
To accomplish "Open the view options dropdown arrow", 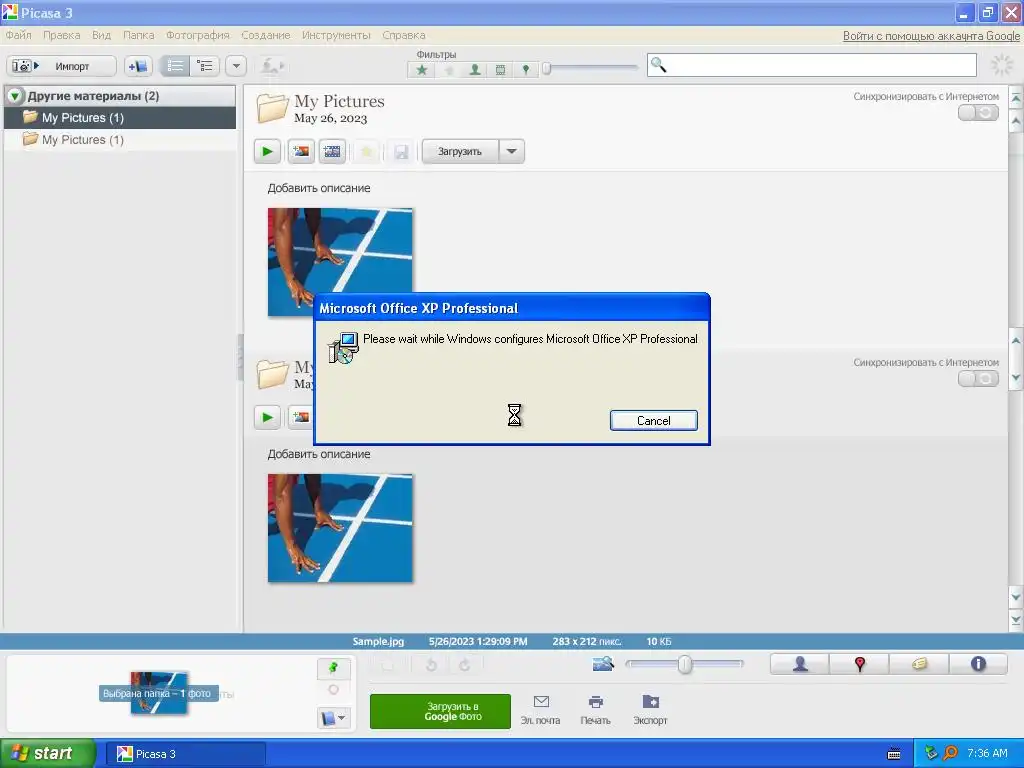I will point(236,66).
